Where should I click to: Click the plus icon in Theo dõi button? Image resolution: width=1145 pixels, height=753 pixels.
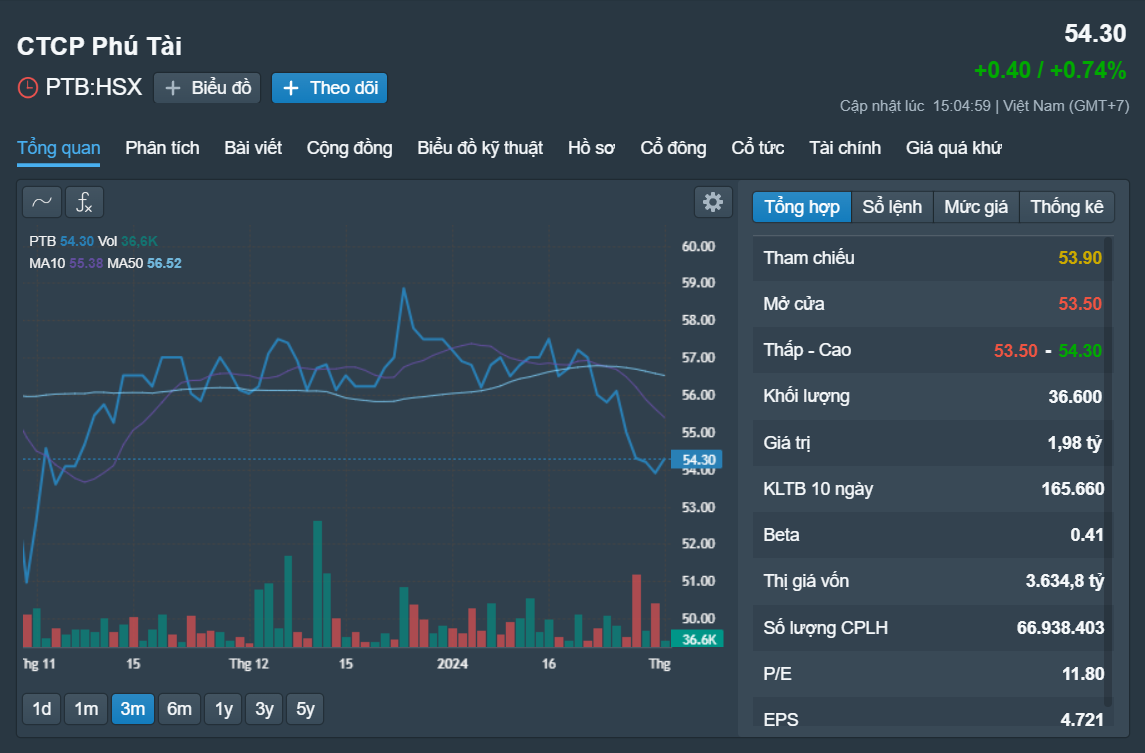pyautogui.click(x=291, y=88)
